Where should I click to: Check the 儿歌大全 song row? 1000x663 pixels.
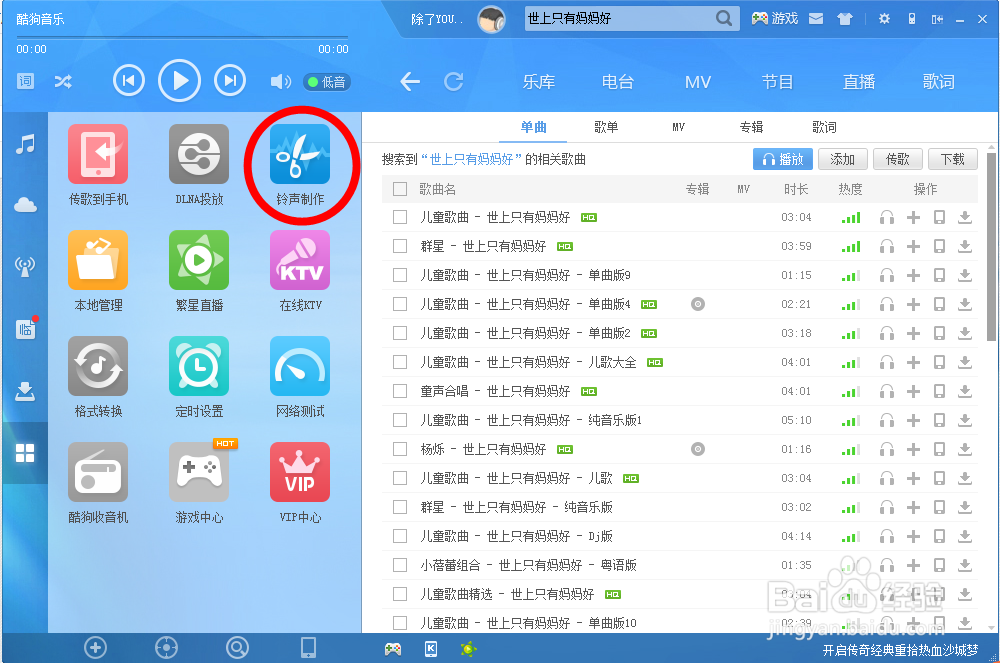tap(400, 362)
